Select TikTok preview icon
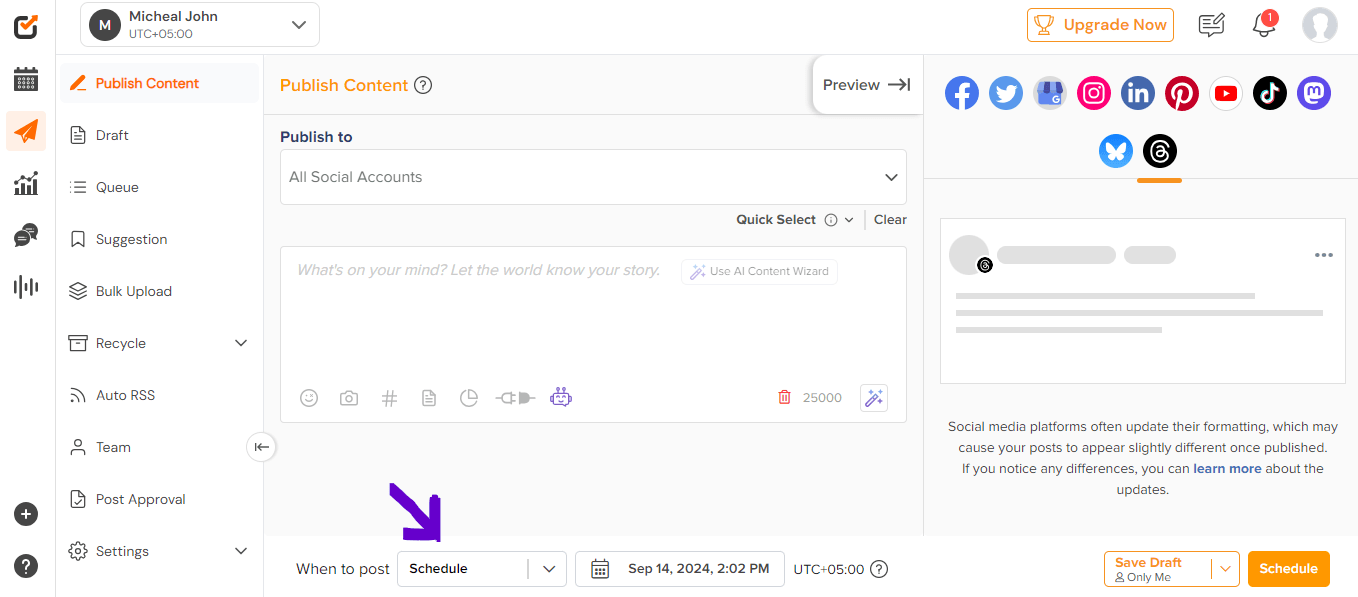Viewport: 1358px width, 597px height. pyautogui.click(x=1270, y=94)
